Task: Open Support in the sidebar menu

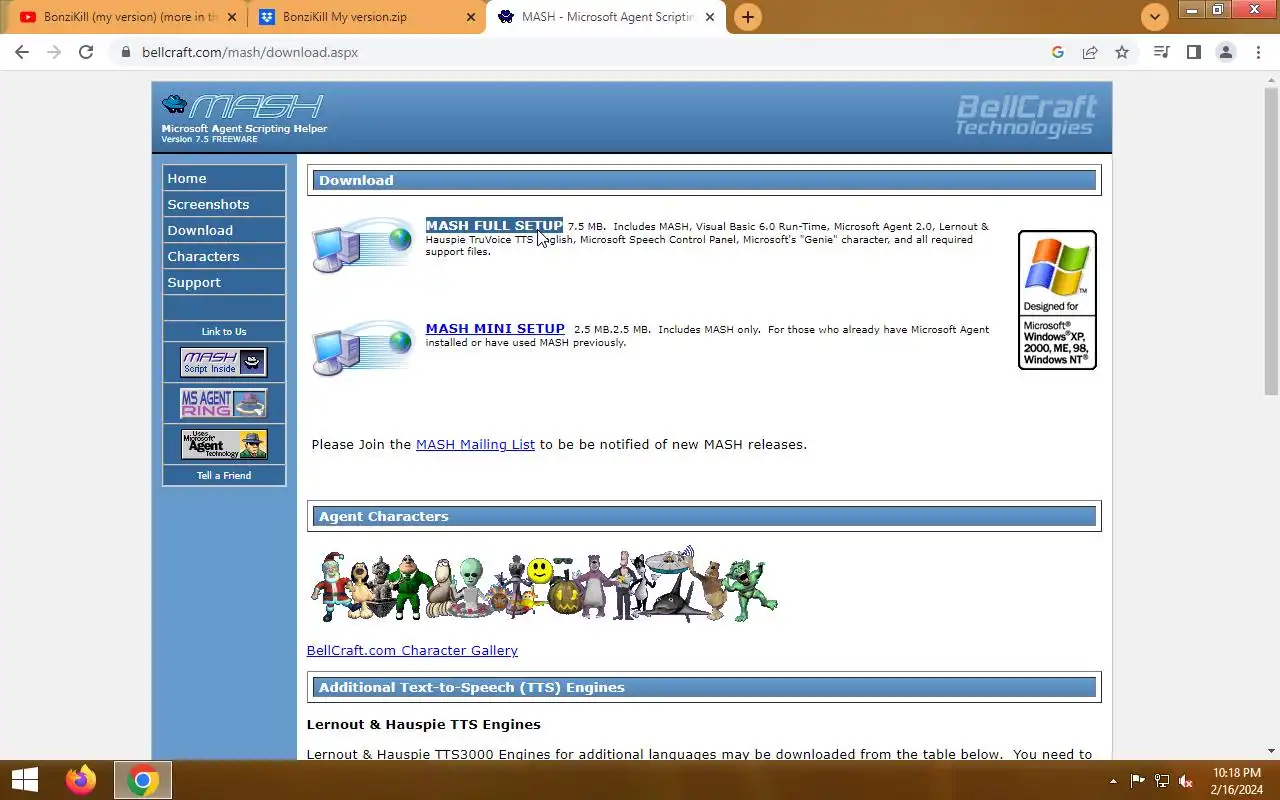Action: click(224, 282)
